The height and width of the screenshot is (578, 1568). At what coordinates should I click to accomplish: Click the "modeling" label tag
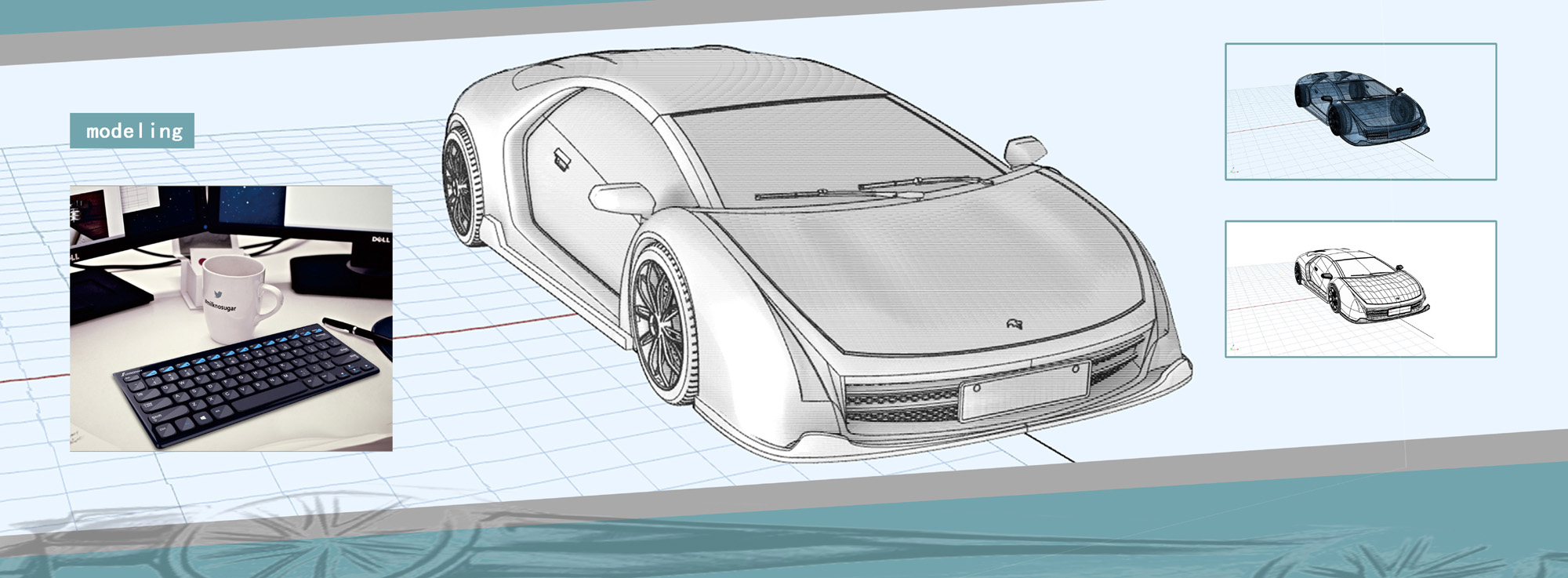click(132, 131)
